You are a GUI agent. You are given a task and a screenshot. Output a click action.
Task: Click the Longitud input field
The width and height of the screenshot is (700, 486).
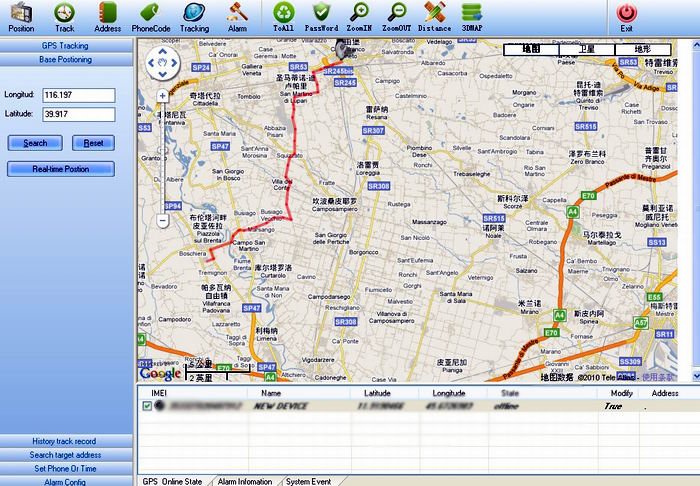[x=79, y=95]
